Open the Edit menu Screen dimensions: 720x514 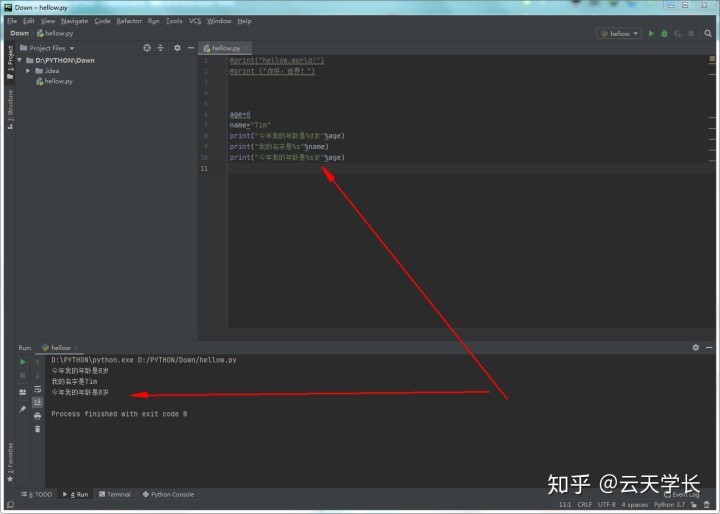point(29,21)
